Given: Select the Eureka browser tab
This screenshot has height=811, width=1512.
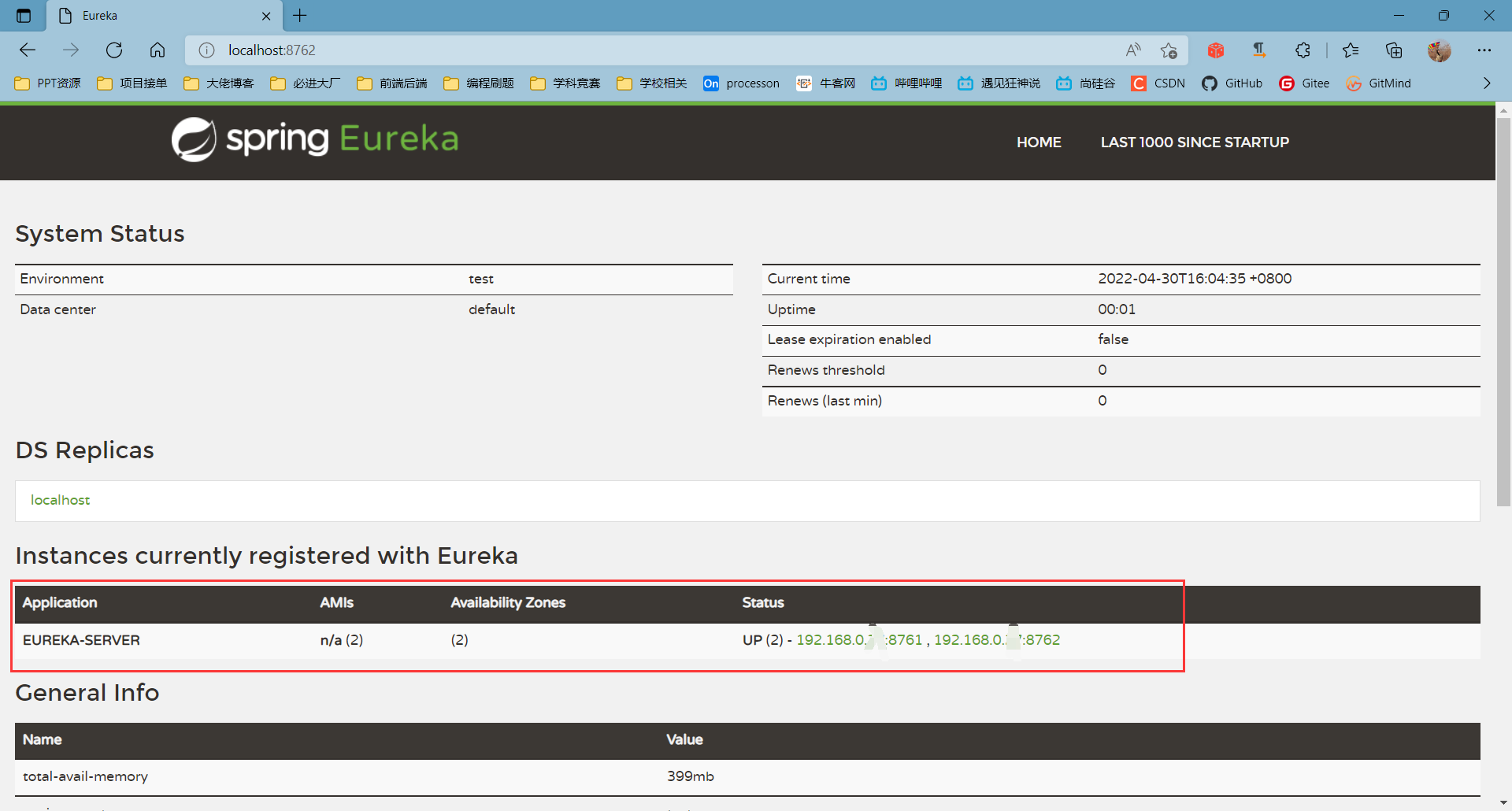Looking at the screenshot, I should point(164,16).
